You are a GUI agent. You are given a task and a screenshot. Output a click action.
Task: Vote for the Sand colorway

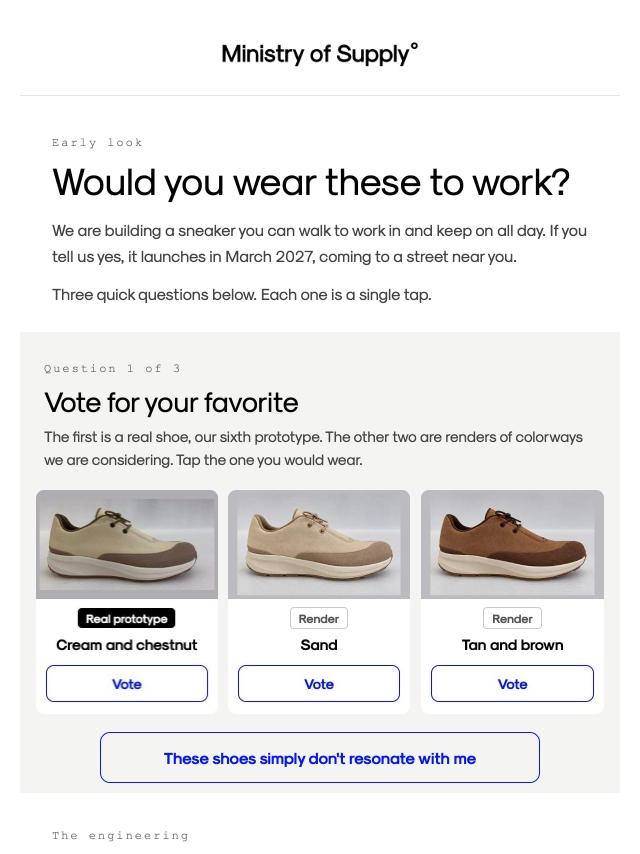coord(319,684)
